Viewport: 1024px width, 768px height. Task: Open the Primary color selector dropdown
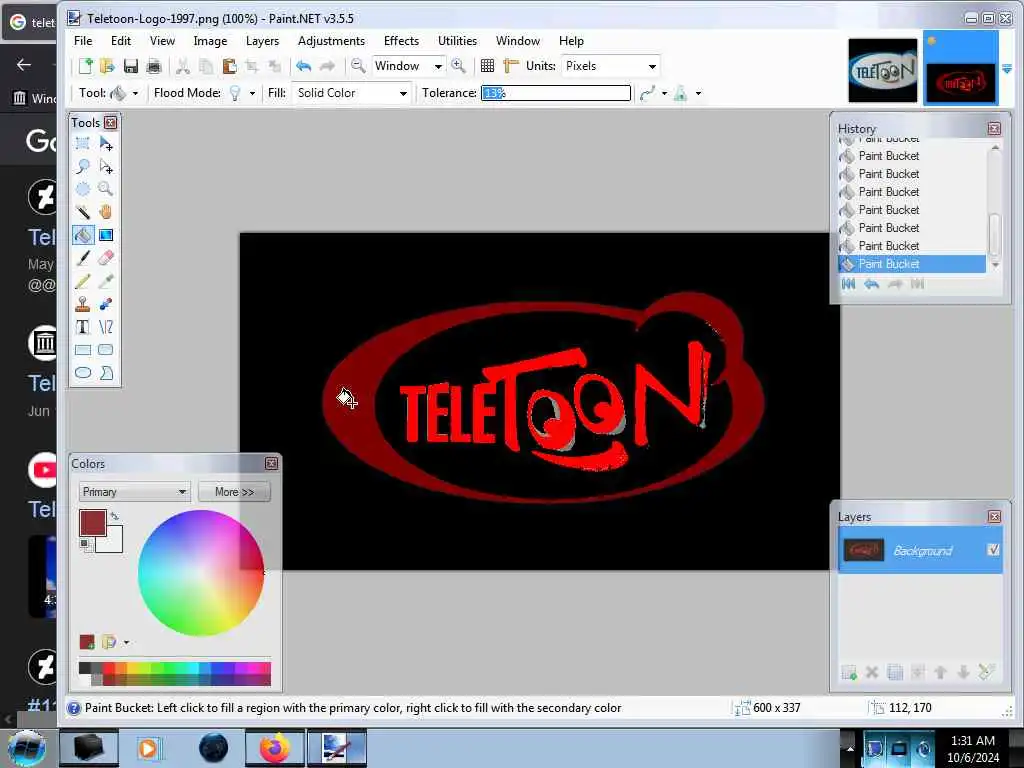coord(135,492)
